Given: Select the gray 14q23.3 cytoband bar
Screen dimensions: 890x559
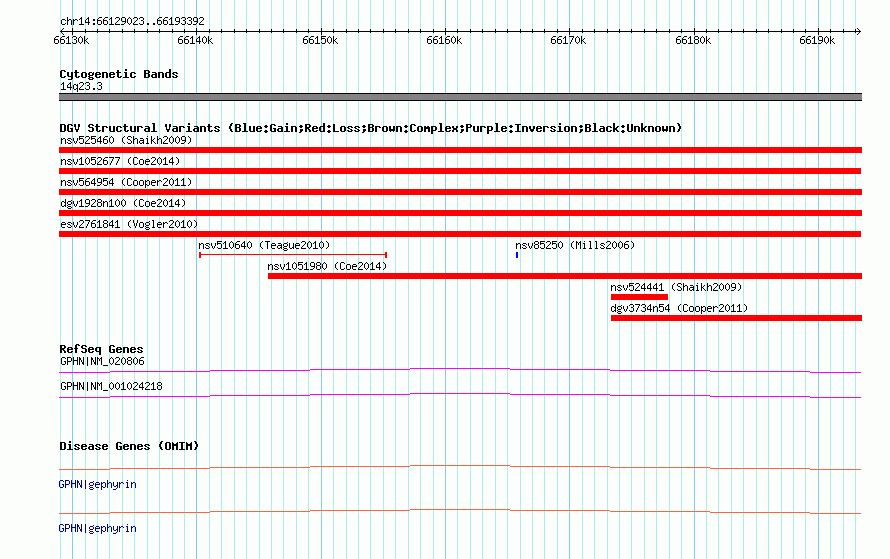Looking at the screenshot, I should (460, 97).
